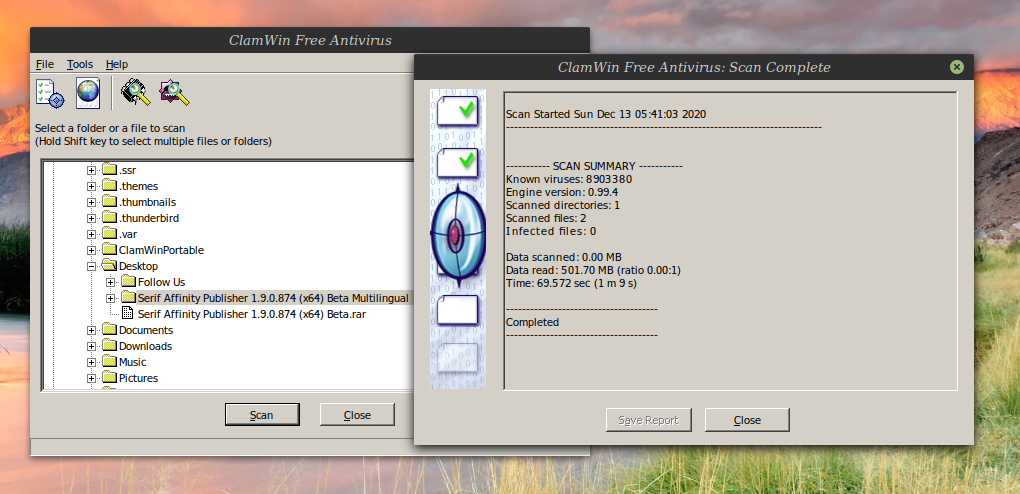Screen dimensions: 1020x494
Task: Click the 'Infected files: 0' line
Action: coord(551,231)
